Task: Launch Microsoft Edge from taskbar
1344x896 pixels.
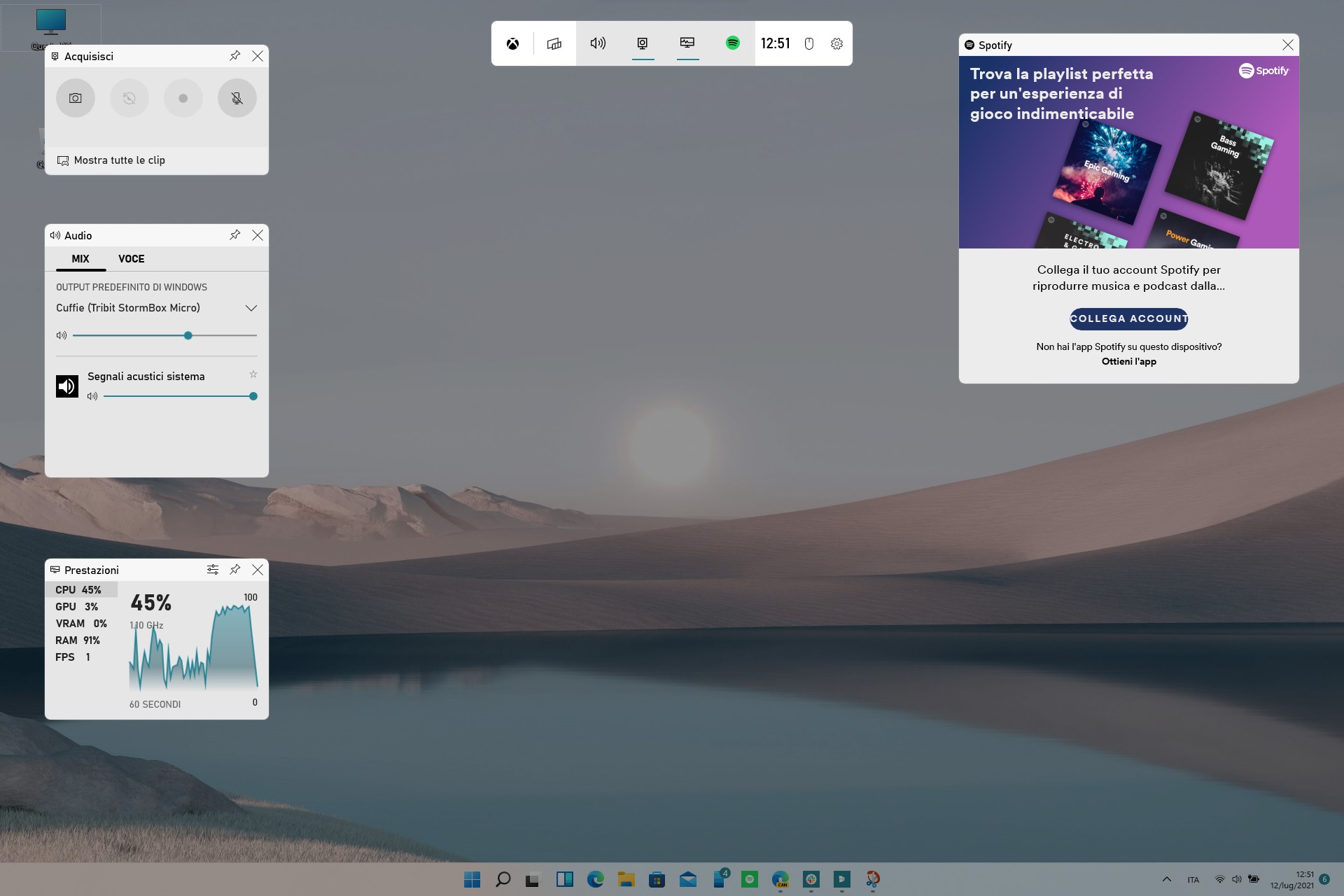Action: pyautogui.click(x=596, y=879)
